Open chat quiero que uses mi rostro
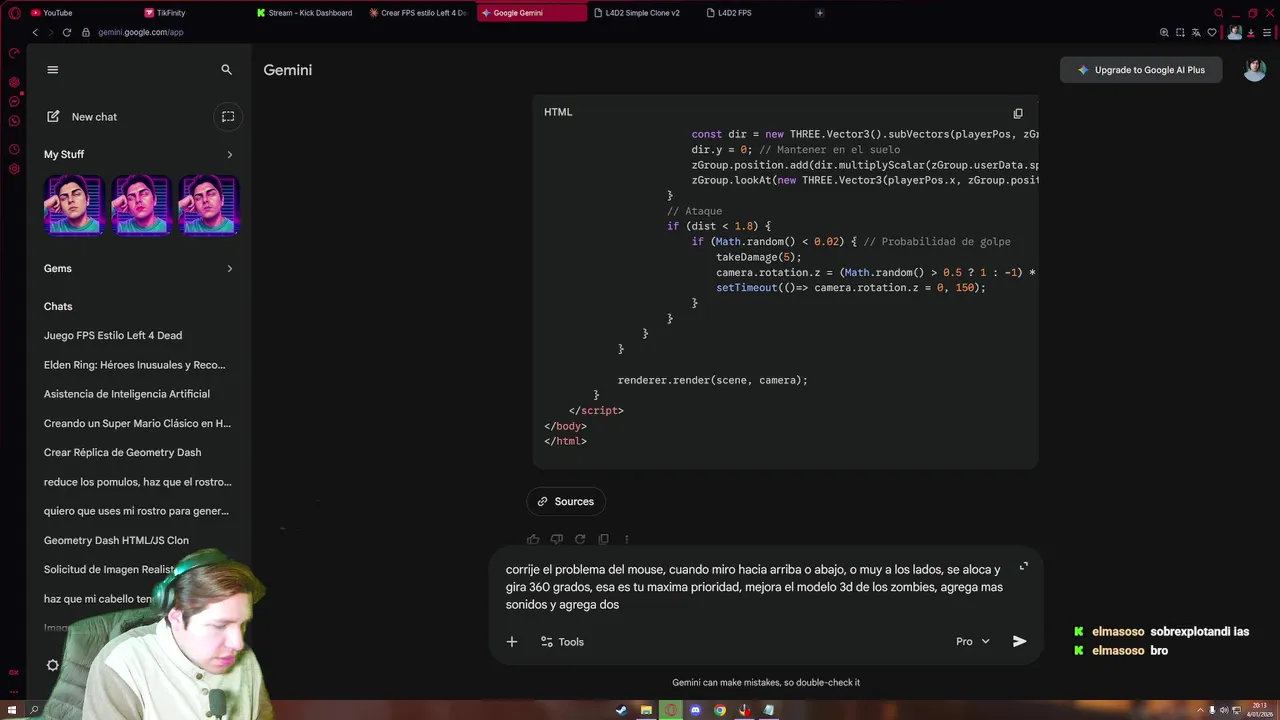1280x720 pixels. point(136,511)
